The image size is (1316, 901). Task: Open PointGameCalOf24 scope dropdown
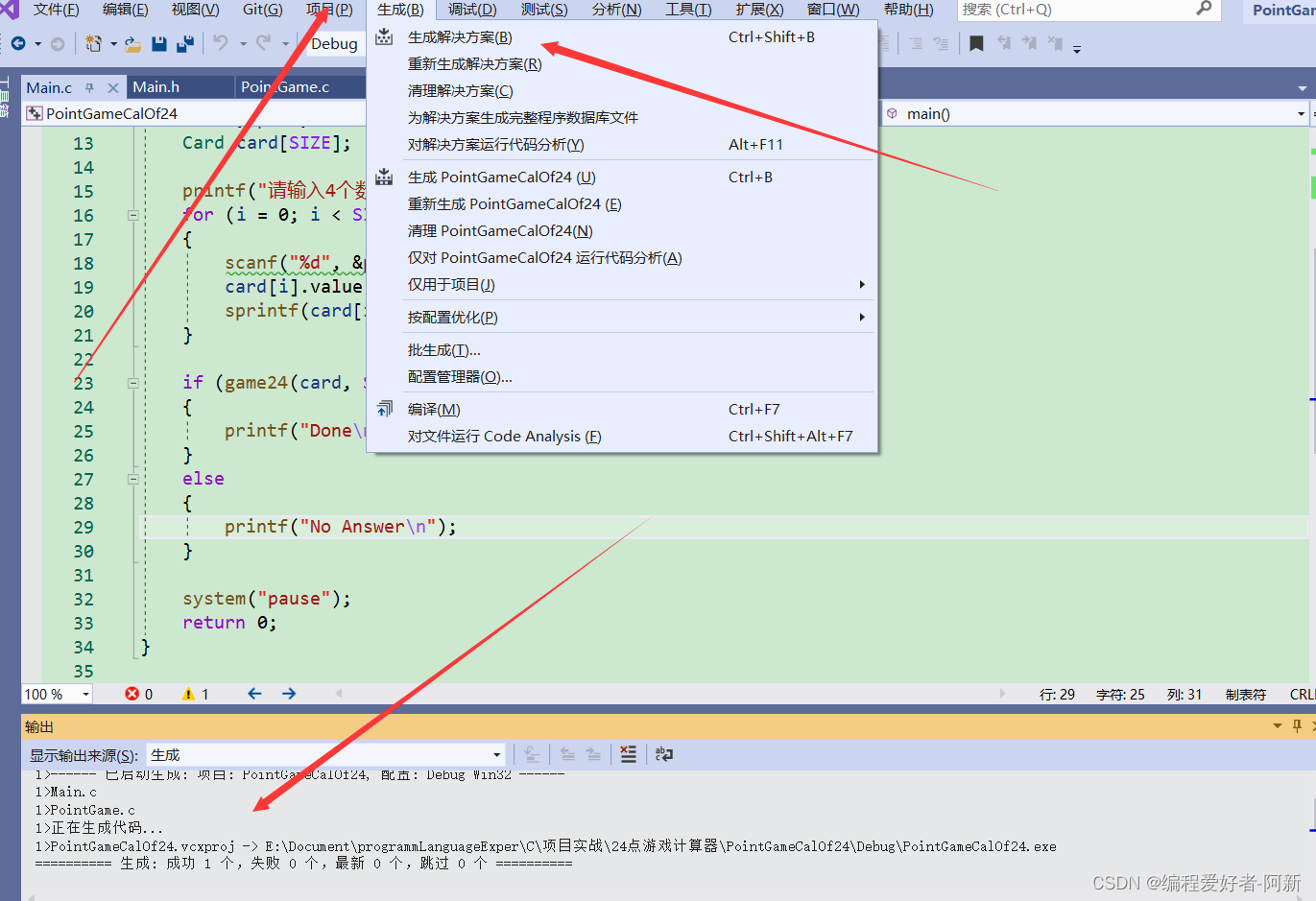pyautogui.click(x=194, y=113)
